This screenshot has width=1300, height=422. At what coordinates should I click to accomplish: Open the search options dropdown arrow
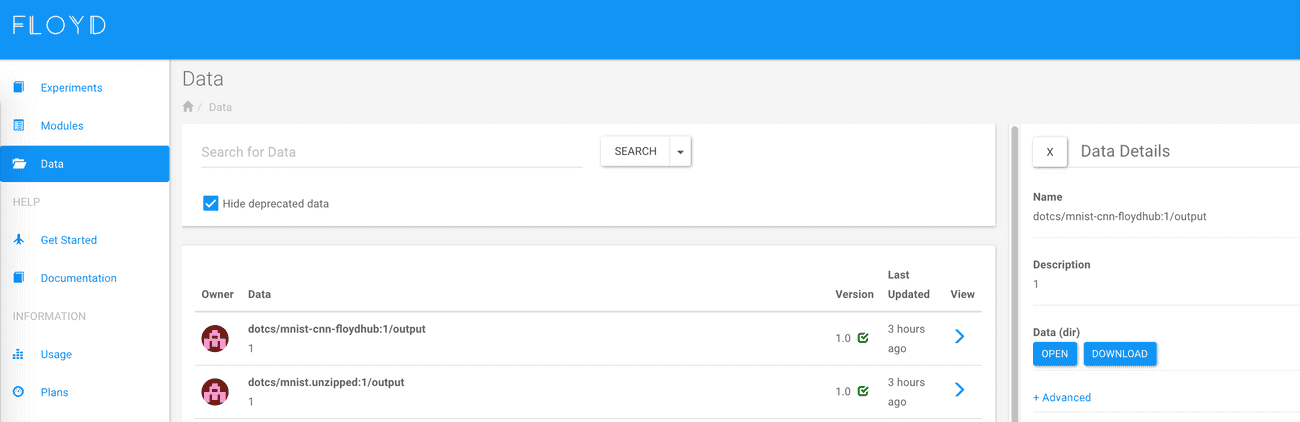[680, 152]
